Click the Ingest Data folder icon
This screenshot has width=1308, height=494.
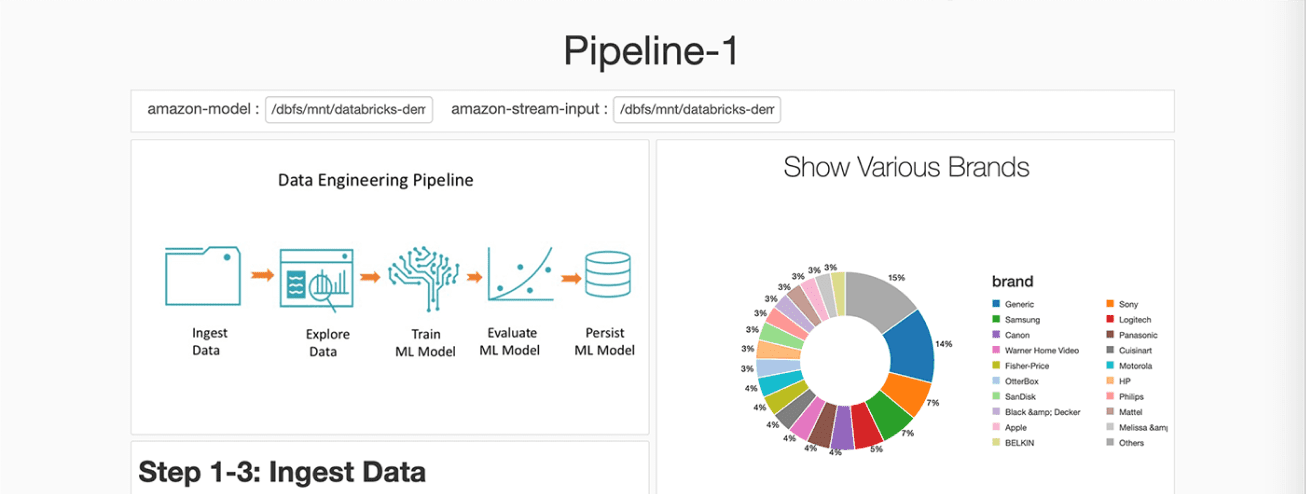coord(202,275)
